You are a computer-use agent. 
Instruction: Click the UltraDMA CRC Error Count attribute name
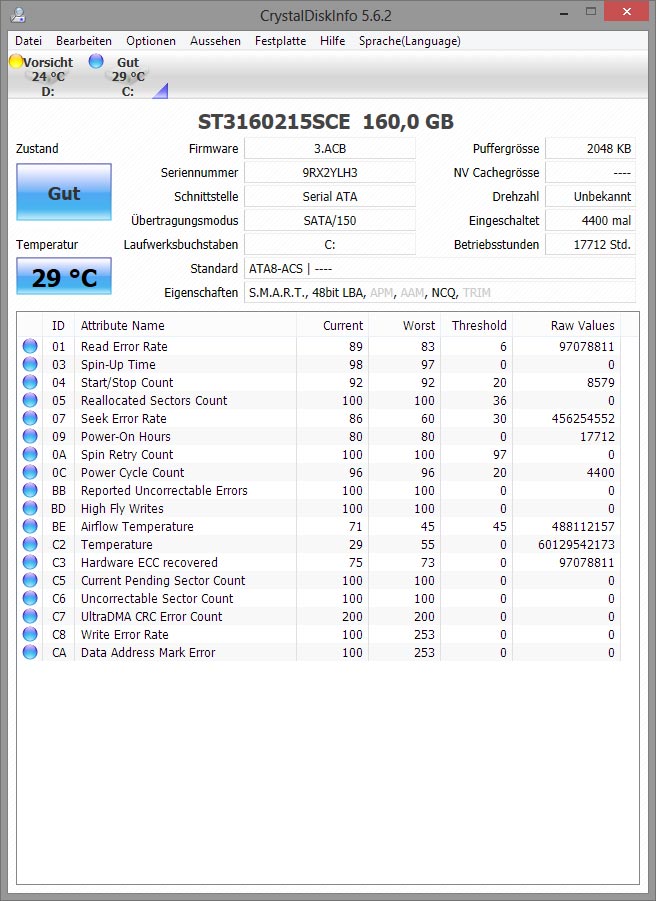[x=151, y=617]
